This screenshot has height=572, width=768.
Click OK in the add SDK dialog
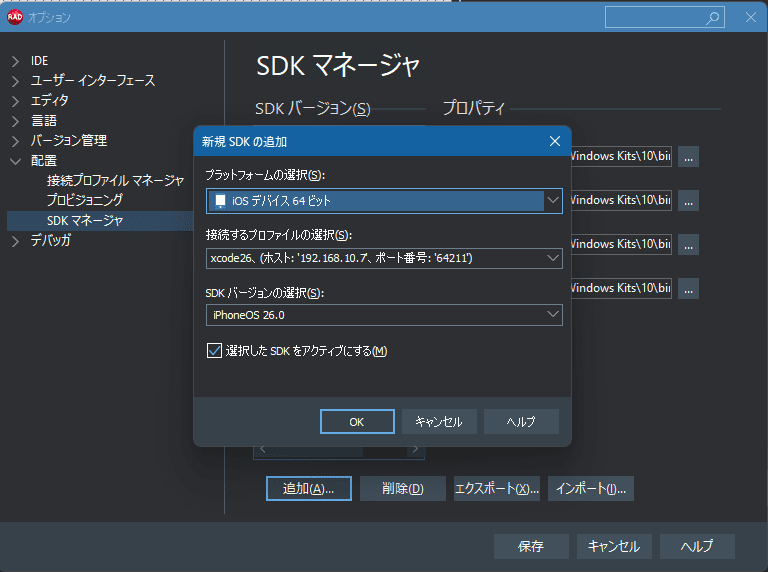(357, 422)
